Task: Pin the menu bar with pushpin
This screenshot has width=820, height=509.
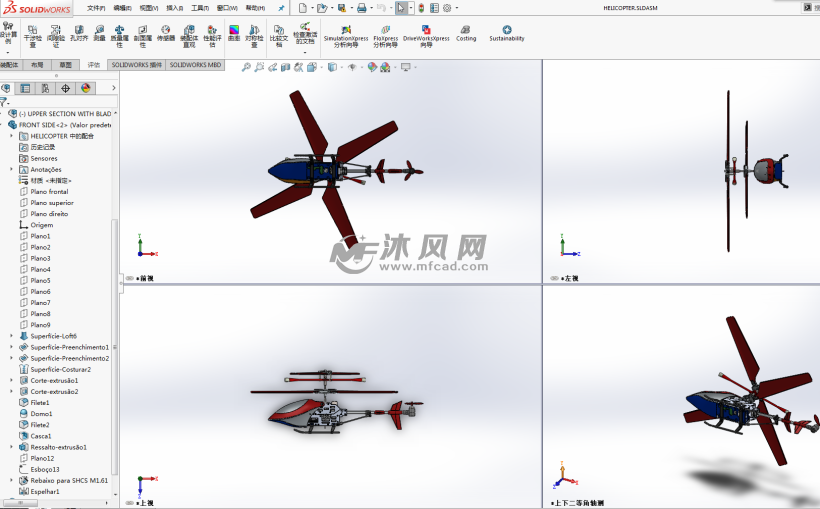Action: (281, 8)
